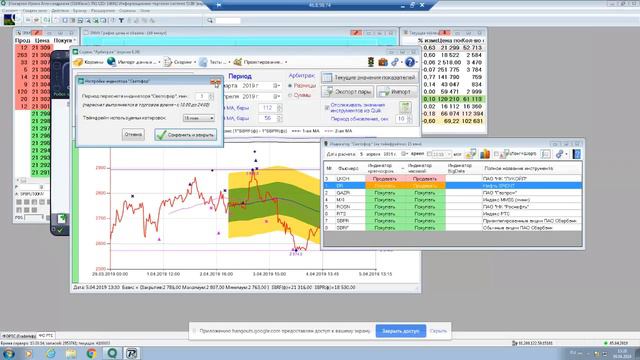Open help with the blue question mark icon

pyautogui.click(x=410, y=62)
